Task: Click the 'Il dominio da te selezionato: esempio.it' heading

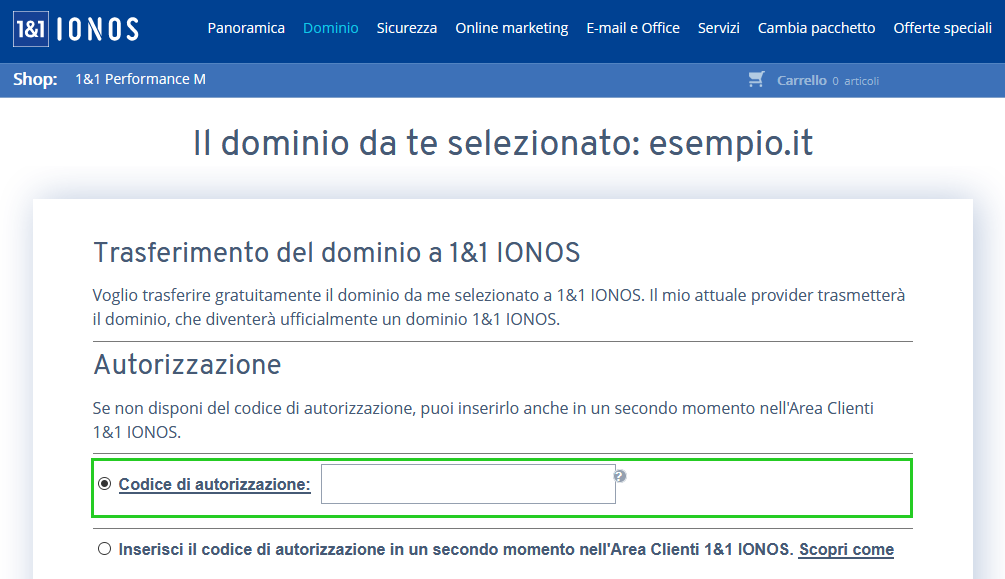Action: (x=503, y=142)
